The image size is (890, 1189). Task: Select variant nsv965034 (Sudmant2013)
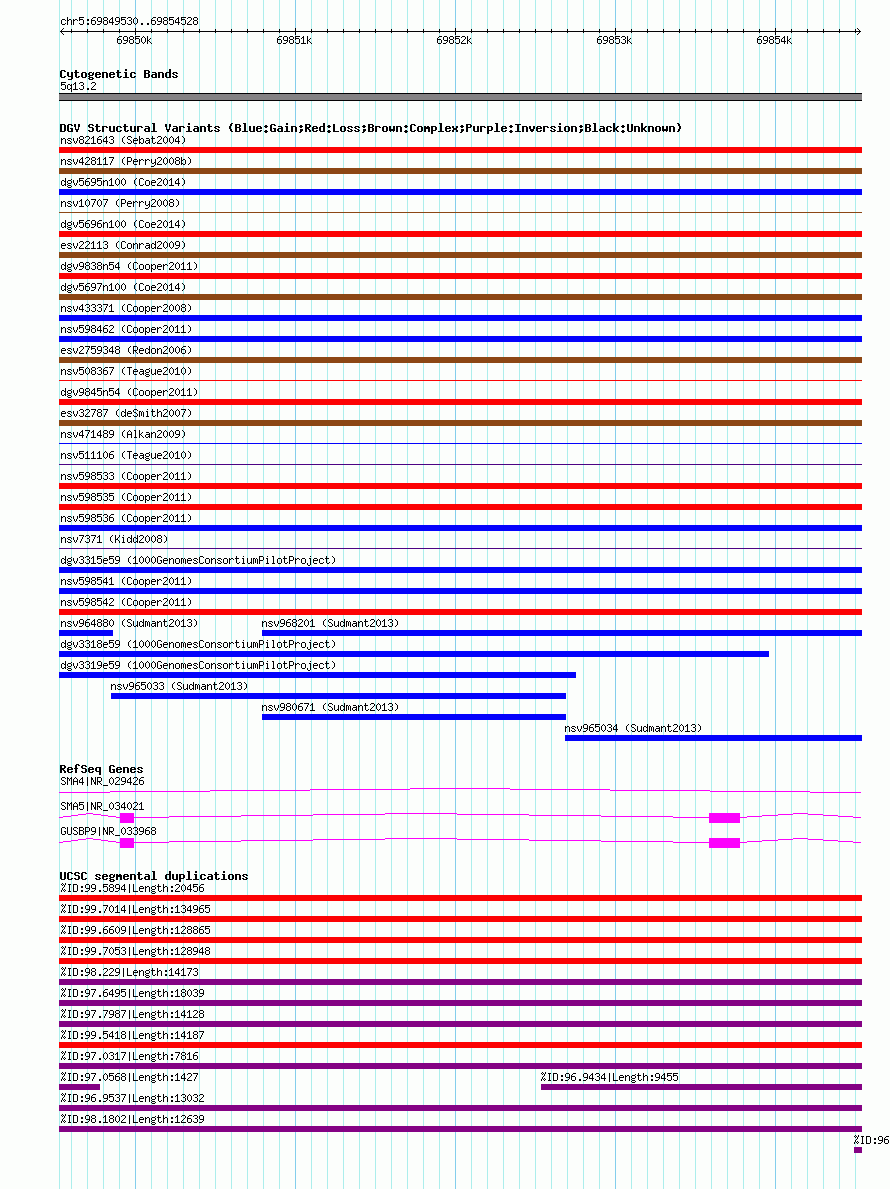point(633,728)
